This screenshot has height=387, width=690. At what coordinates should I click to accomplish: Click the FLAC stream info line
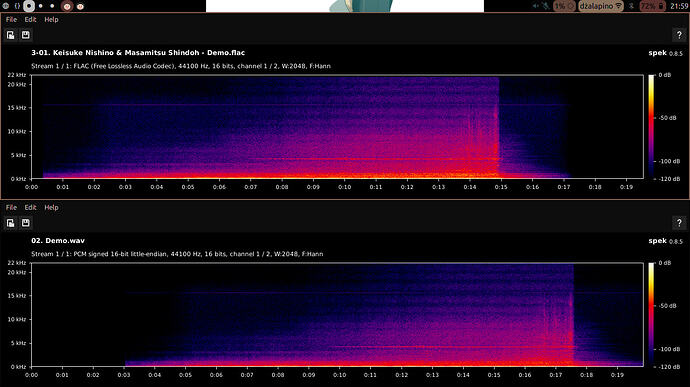click(x=181, y=66)
